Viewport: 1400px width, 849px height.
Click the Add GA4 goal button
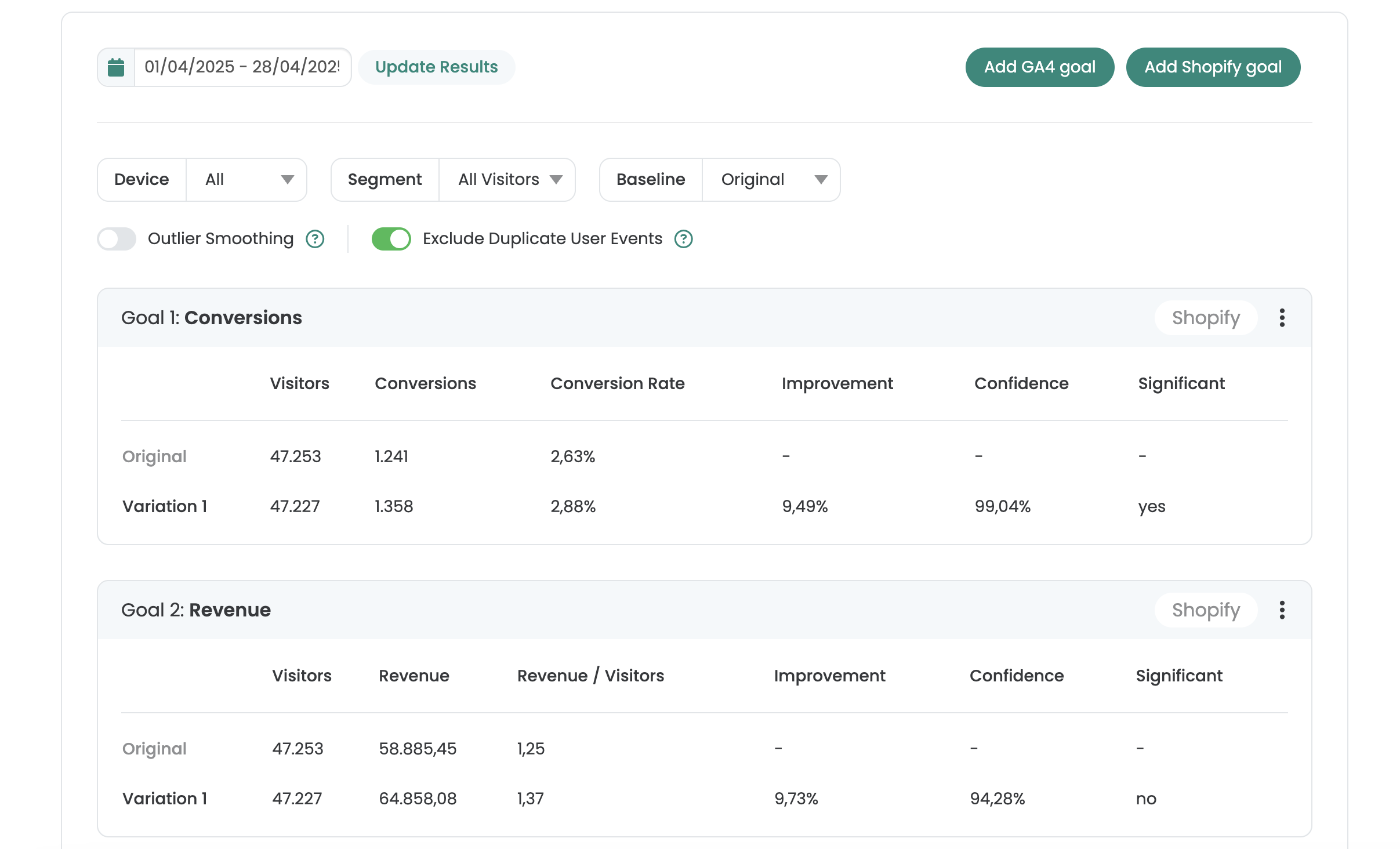(1039, 67)
